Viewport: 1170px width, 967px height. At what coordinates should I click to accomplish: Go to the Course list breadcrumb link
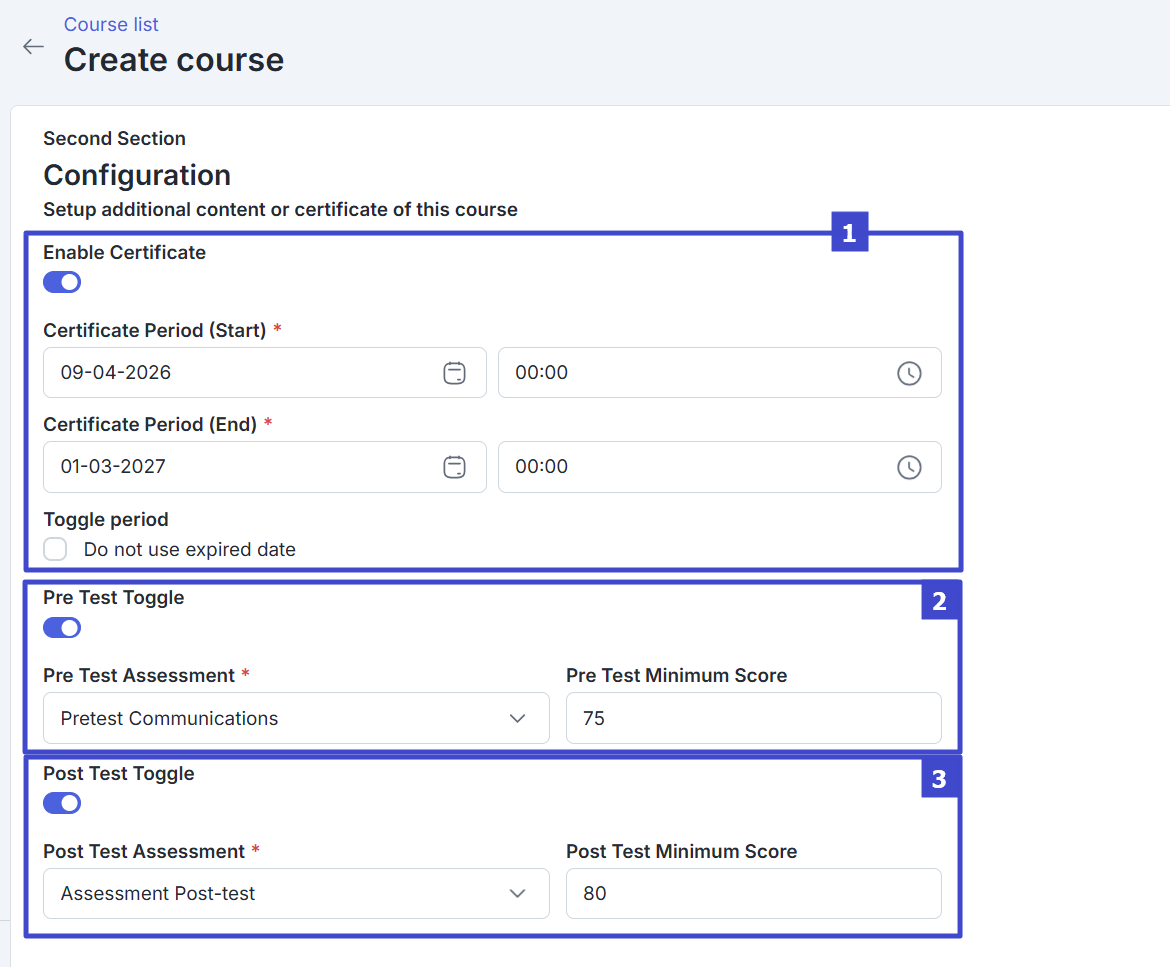tap(111, 24)
